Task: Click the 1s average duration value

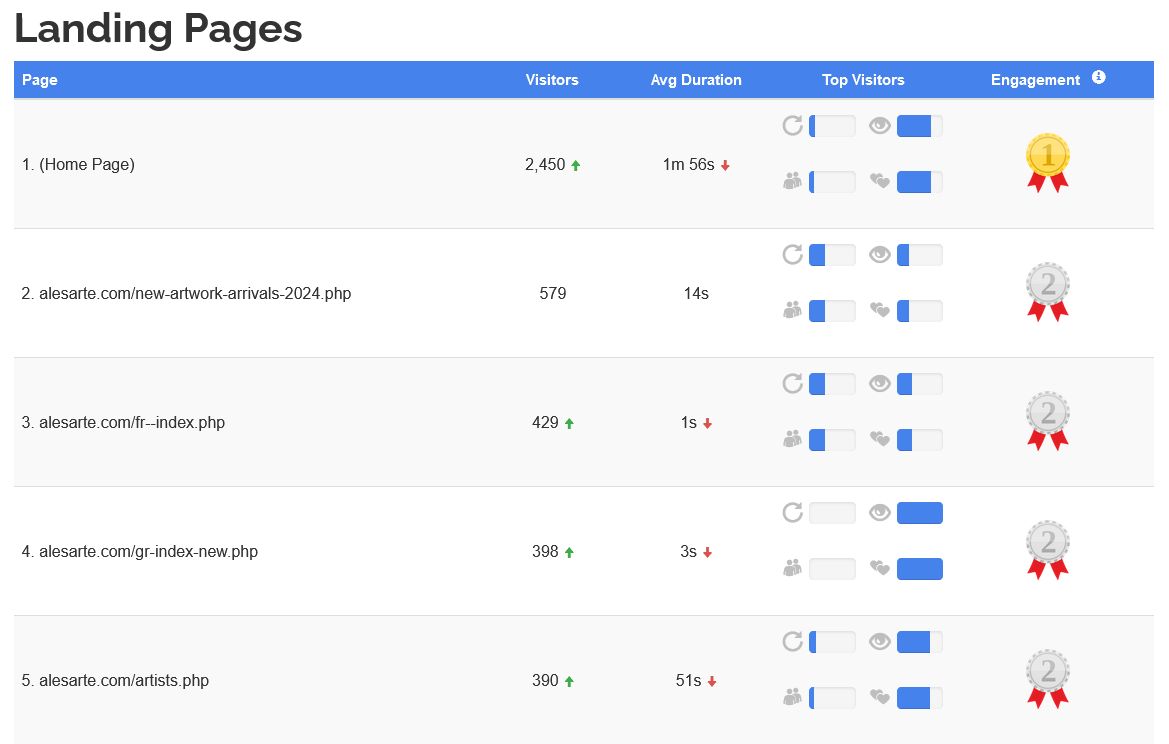Action: [x=688, y=423]
